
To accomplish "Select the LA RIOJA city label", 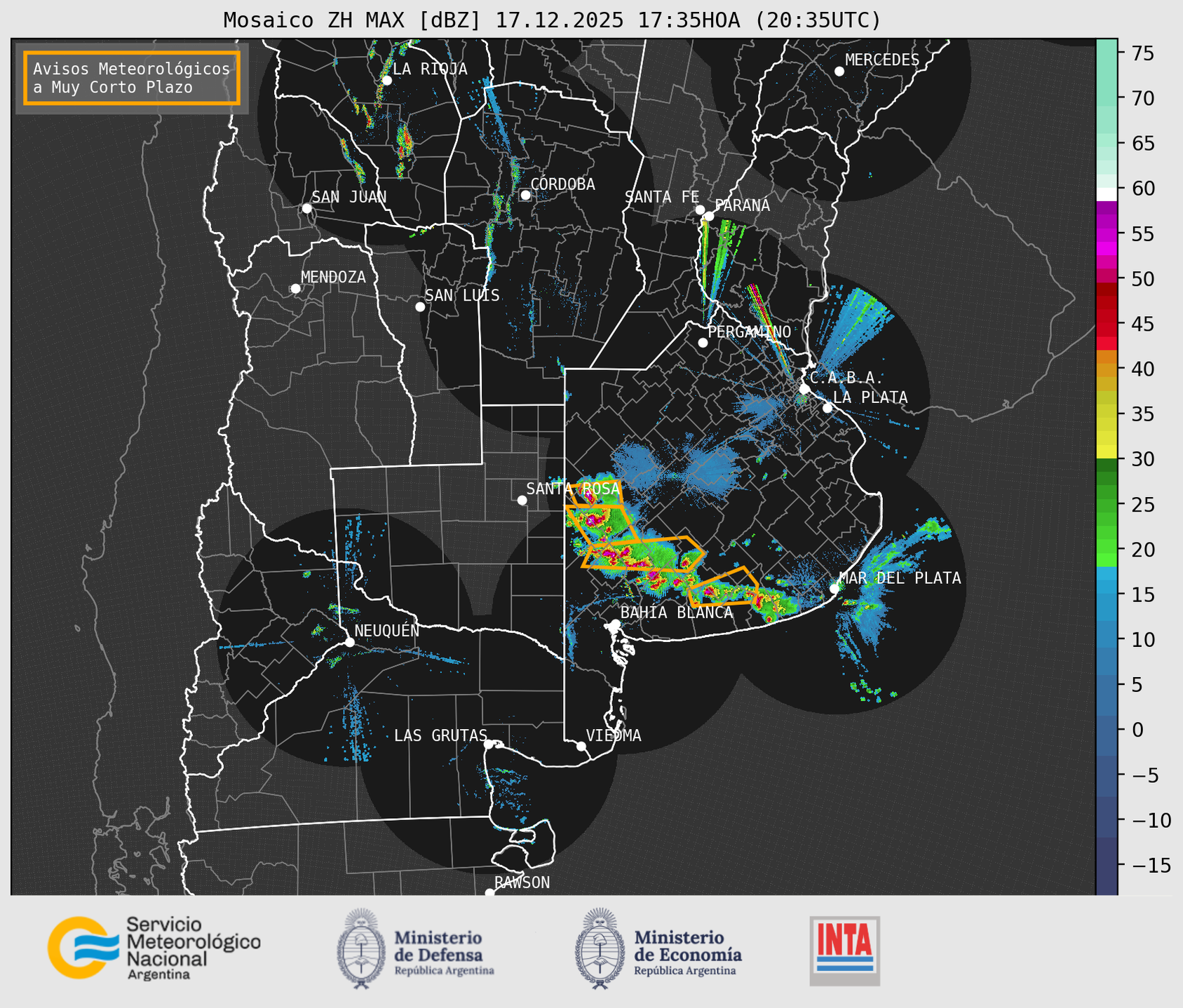I will coord(430,69).
